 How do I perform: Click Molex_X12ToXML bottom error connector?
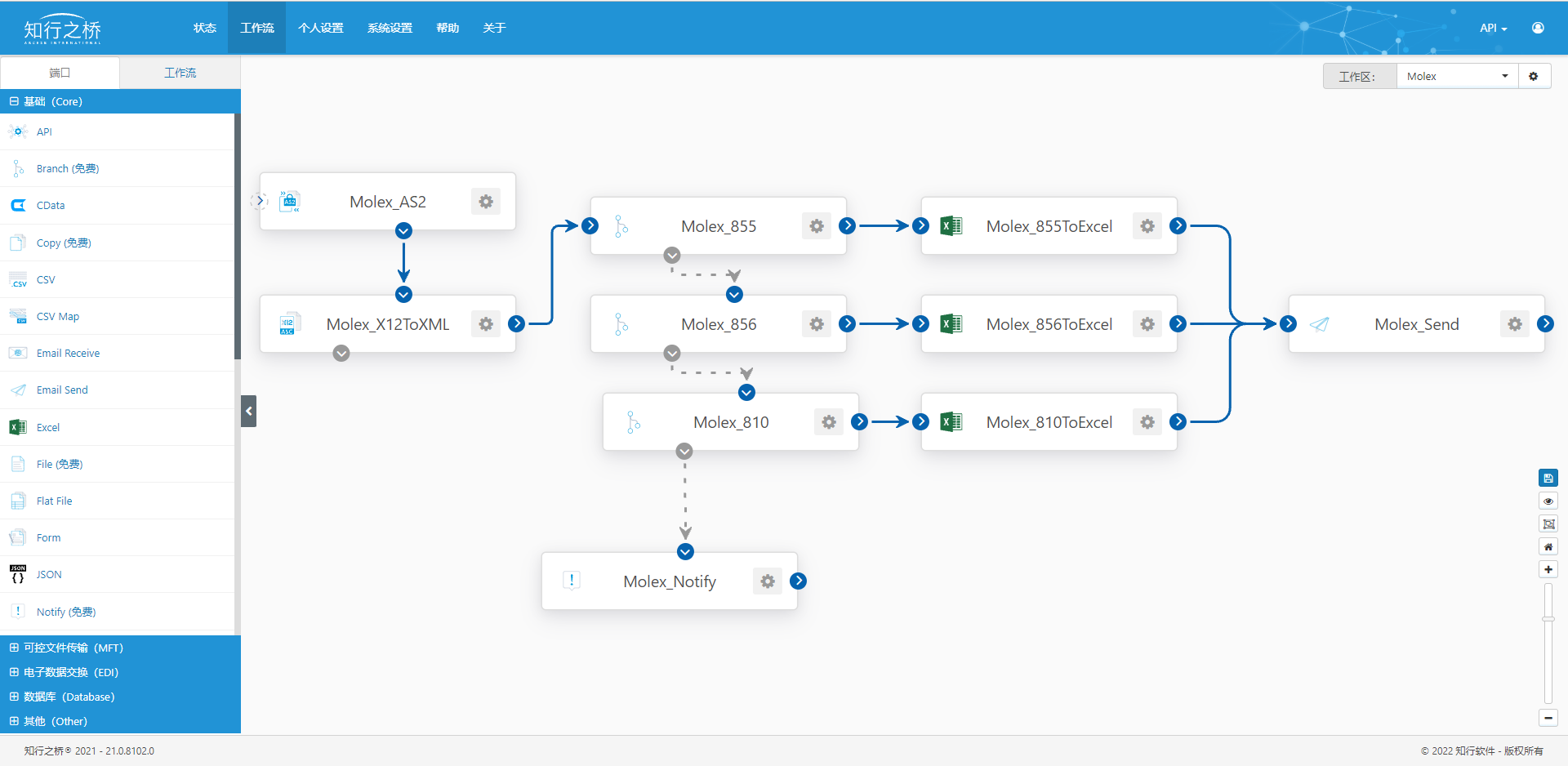pyautogui.click(x=341, y=353)
